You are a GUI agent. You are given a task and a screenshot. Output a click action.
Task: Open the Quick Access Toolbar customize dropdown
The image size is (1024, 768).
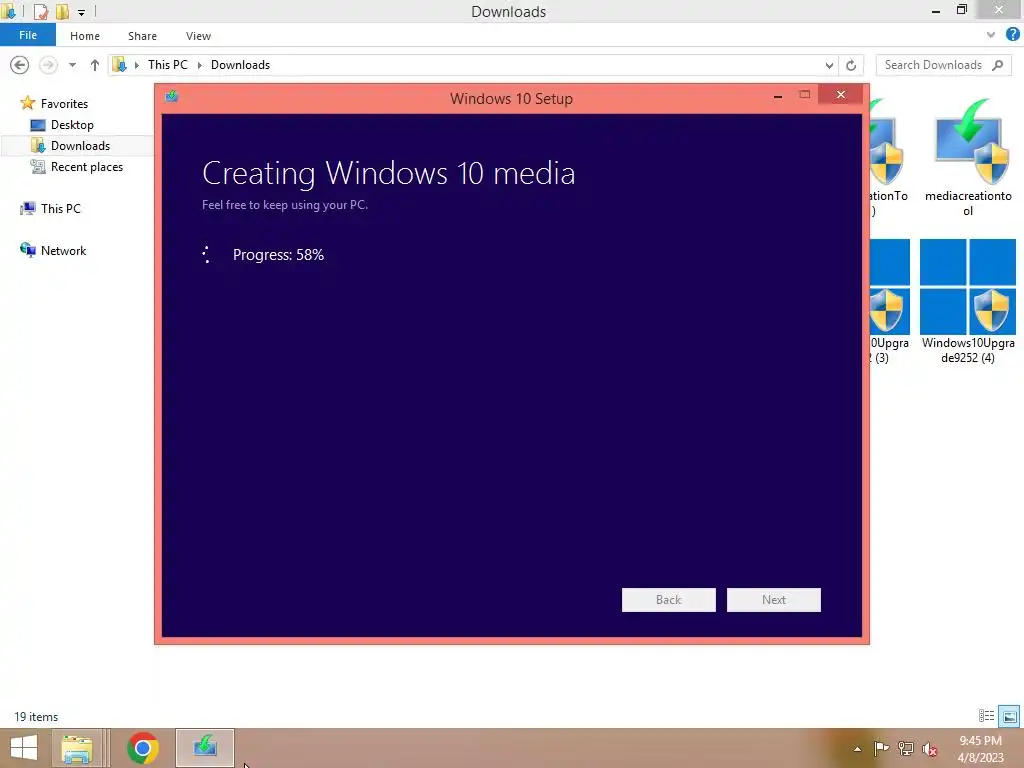pyautogui.click(x=82, y=12)
